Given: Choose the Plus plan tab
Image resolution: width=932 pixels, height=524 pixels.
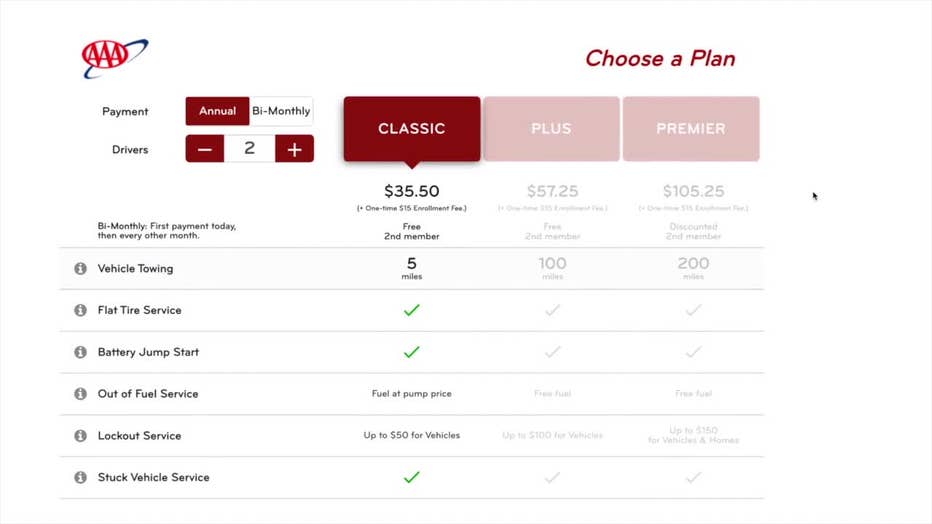Looking at the screenshot, I should 552,129.
